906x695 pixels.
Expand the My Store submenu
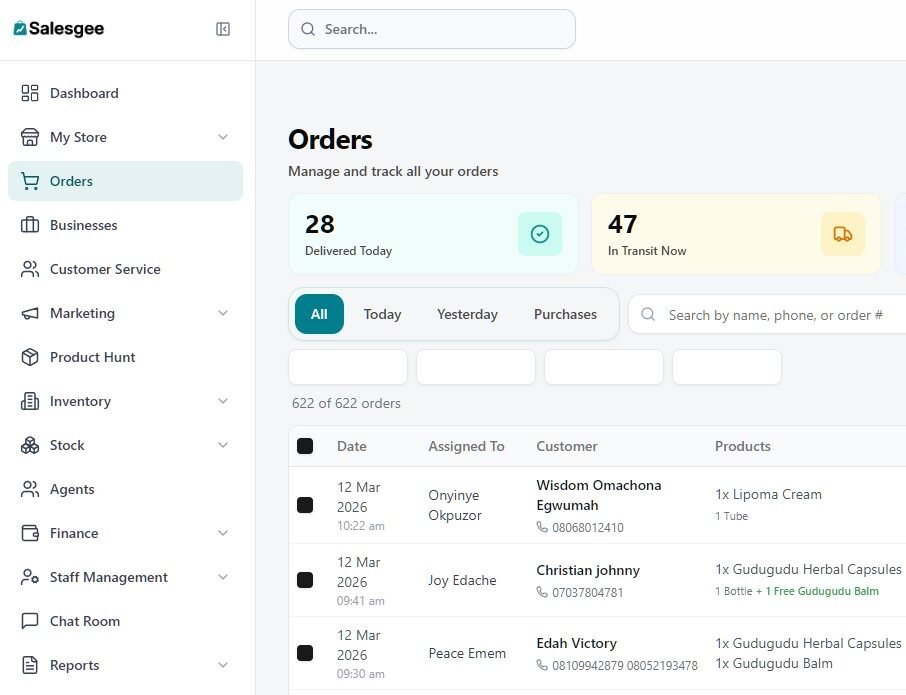223,137
